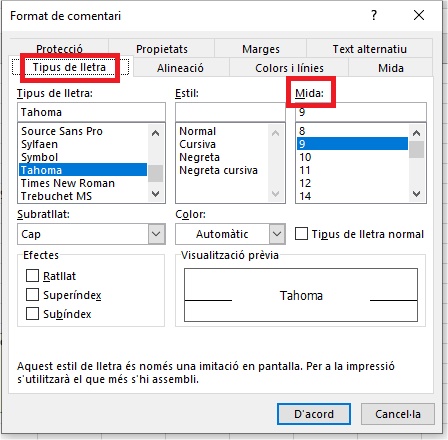The width and height of the screenshot is (448, 440).
Task: Close the Format de comentari dialog
Action: [419, 15]
